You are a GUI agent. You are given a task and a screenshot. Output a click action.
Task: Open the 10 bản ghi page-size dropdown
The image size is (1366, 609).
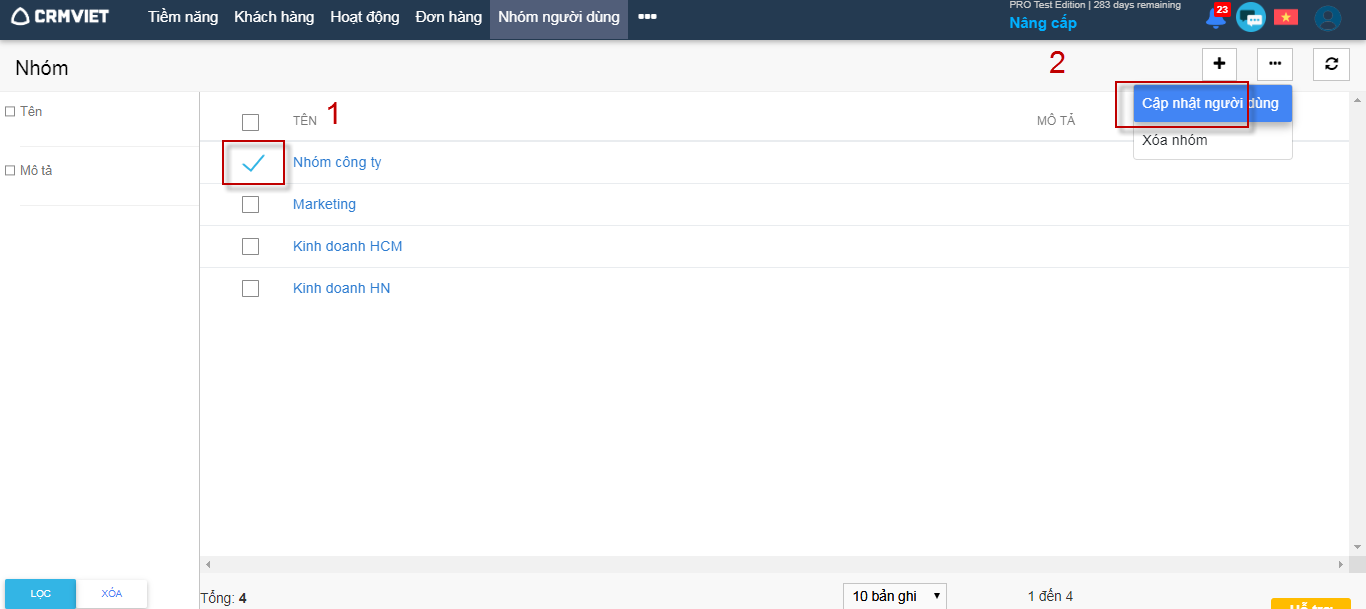(894, 596)
